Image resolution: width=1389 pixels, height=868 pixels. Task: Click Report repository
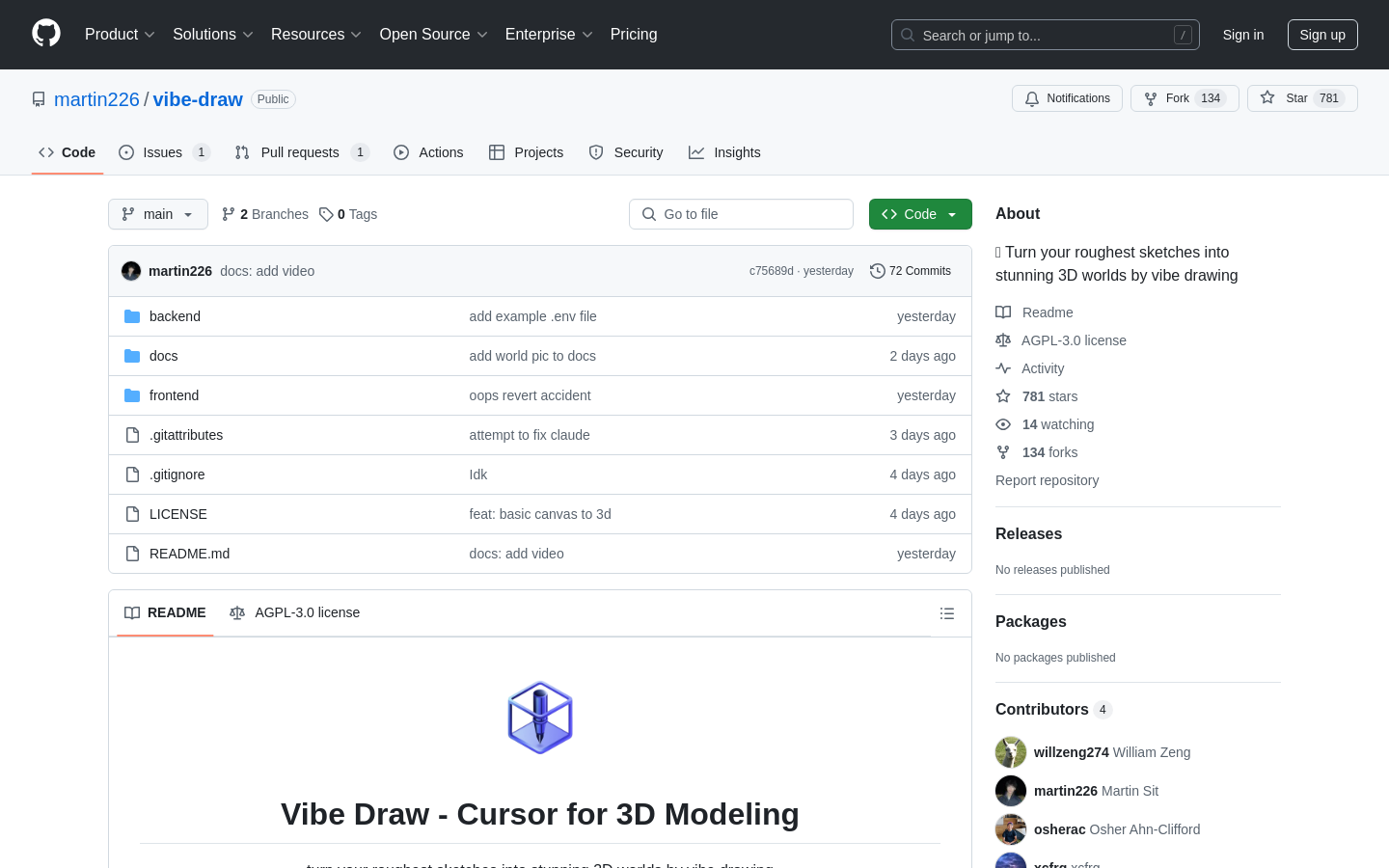click(1047, 480)
